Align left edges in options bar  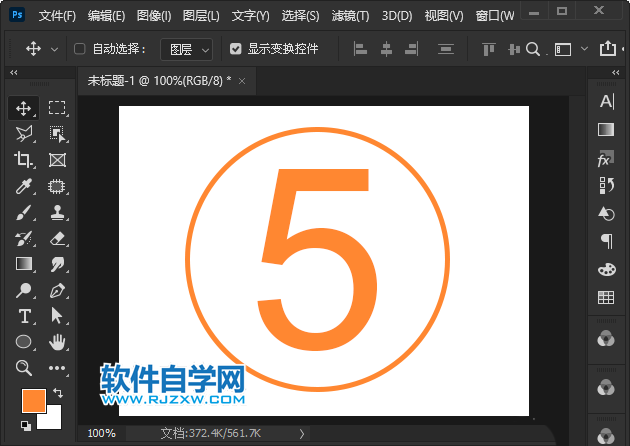[x=360, y=49]
